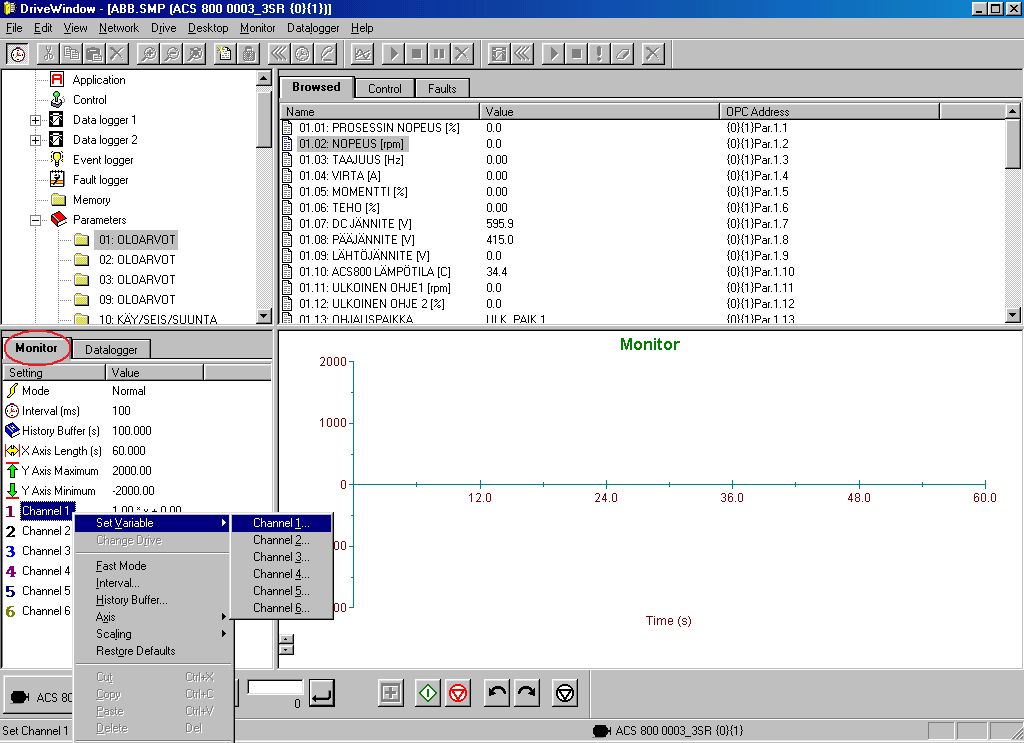Click the monitor graph toolbar icon
Screen dimensions: 1024x743
coord(362,54)
